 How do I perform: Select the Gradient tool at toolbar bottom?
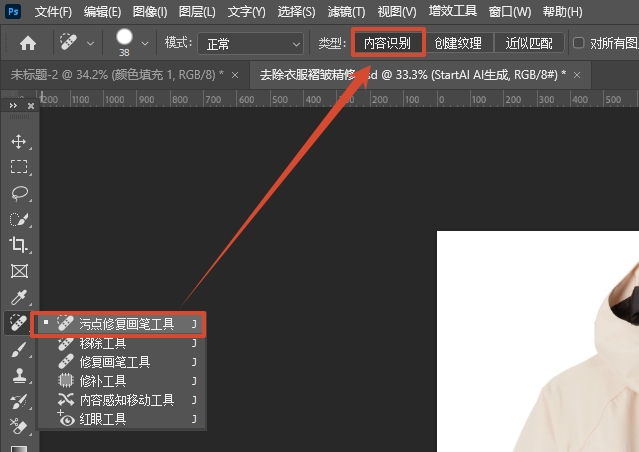coord(19,448)
